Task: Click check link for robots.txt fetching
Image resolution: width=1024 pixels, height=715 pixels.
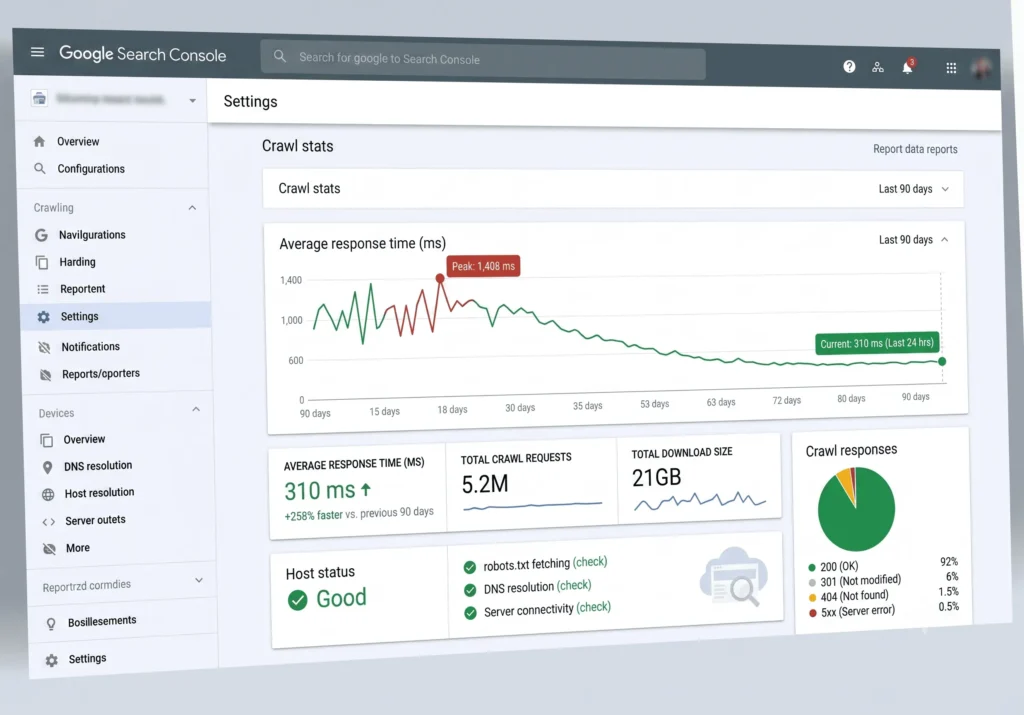Action: [x=590, y=562]
